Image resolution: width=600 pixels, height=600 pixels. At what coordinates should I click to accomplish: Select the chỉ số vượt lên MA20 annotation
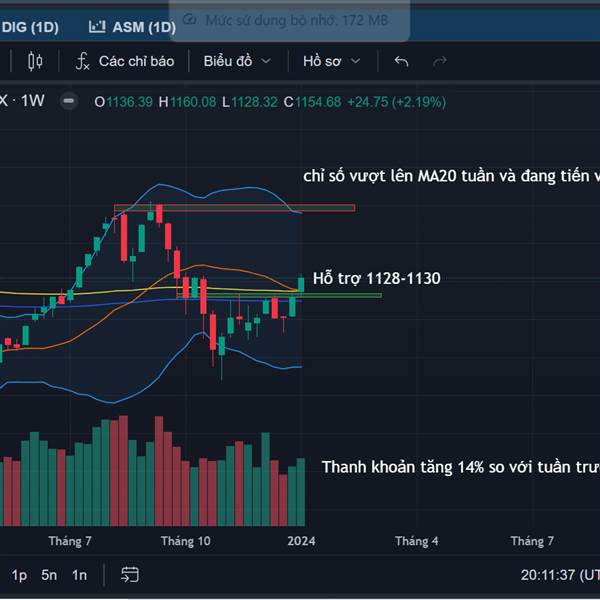(x=452, y=176)
